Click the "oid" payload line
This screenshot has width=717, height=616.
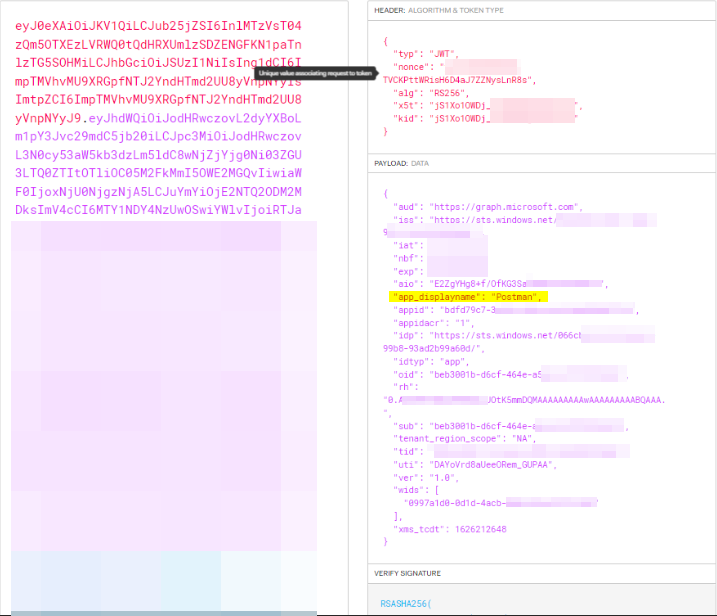point(510,375)
